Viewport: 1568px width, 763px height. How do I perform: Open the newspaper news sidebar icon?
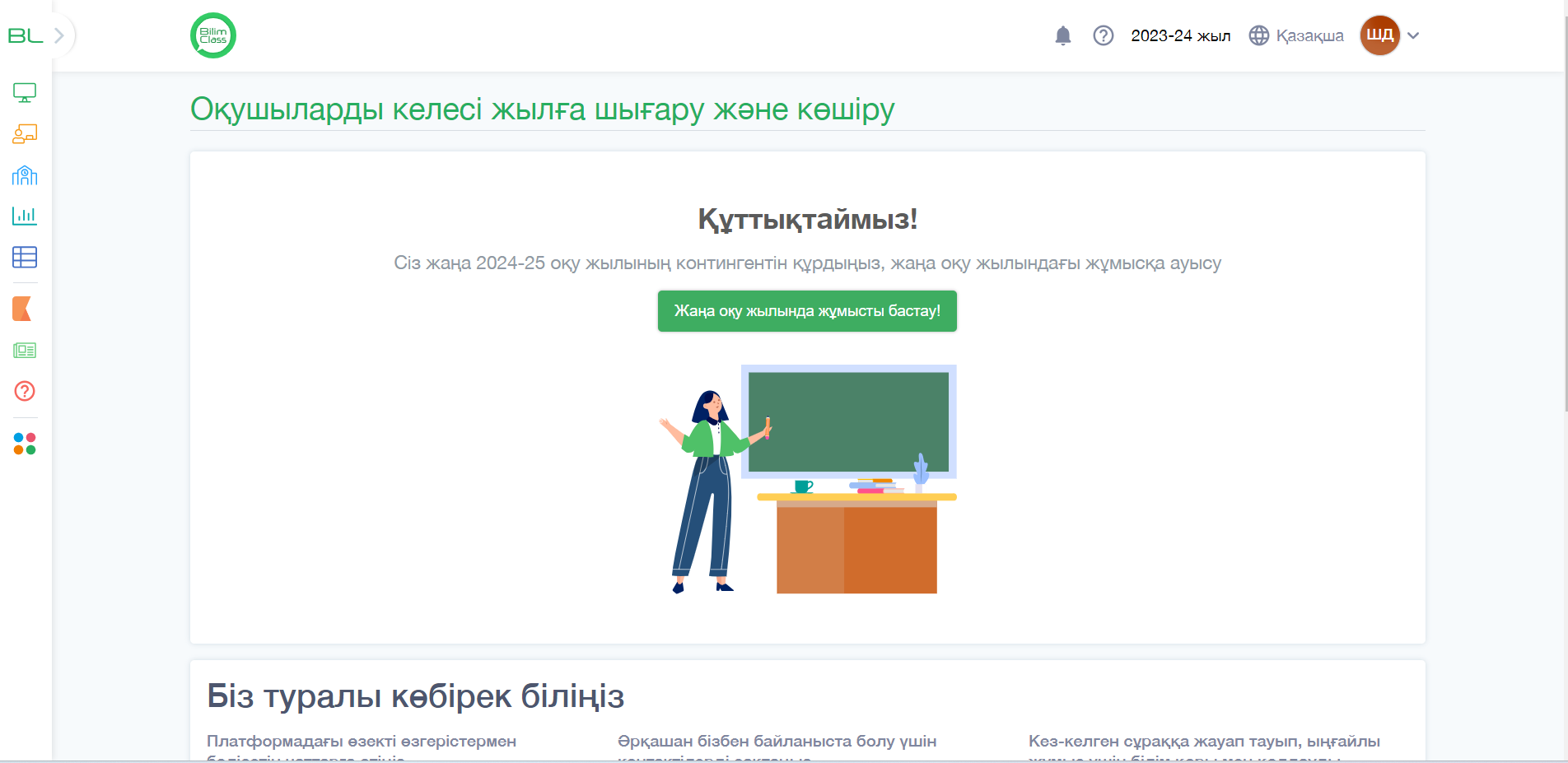25,351
